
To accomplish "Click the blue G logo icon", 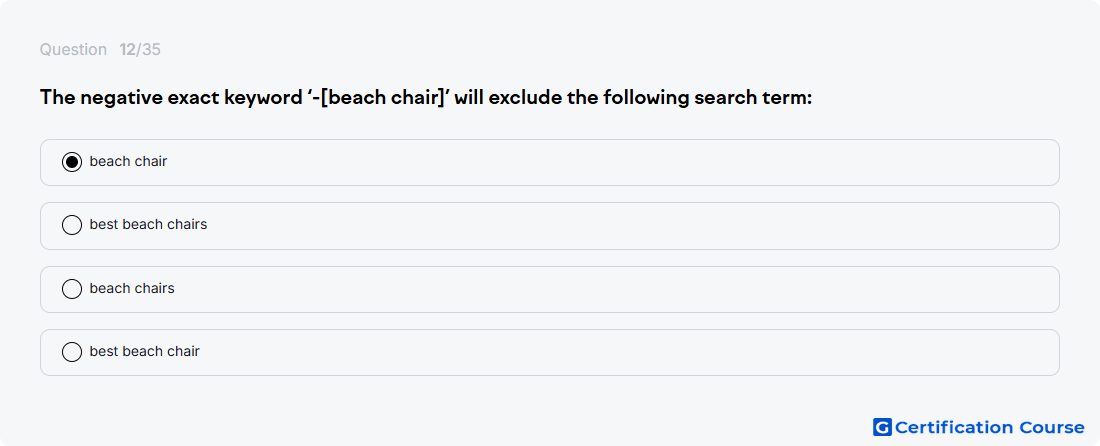I will (x=881, y=427).
